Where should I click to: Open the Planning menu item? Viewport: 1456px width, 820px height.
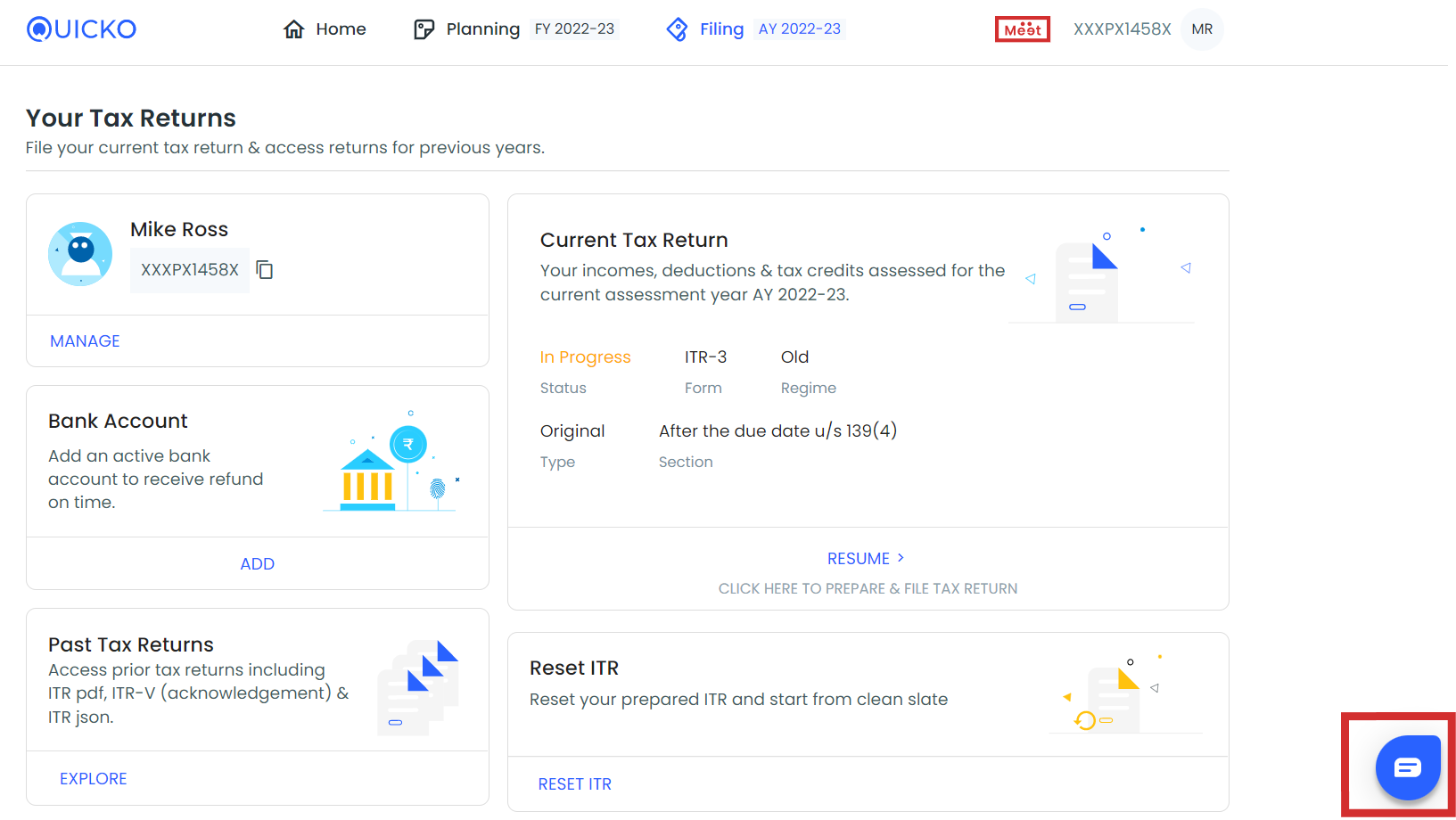tap(482, 29)
